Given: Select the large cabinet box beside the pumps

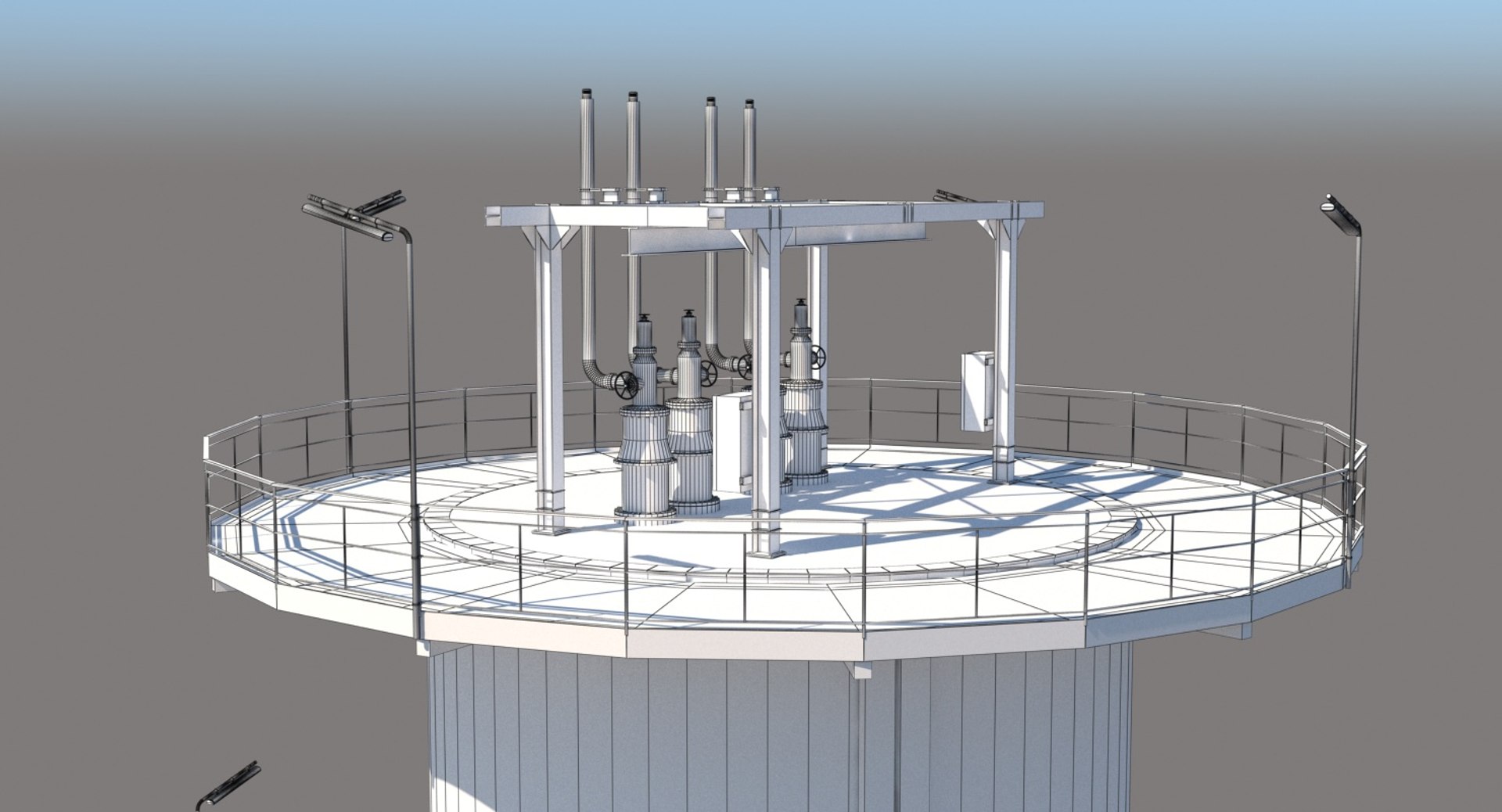Looking at the screenshot, I should point(734,443).
